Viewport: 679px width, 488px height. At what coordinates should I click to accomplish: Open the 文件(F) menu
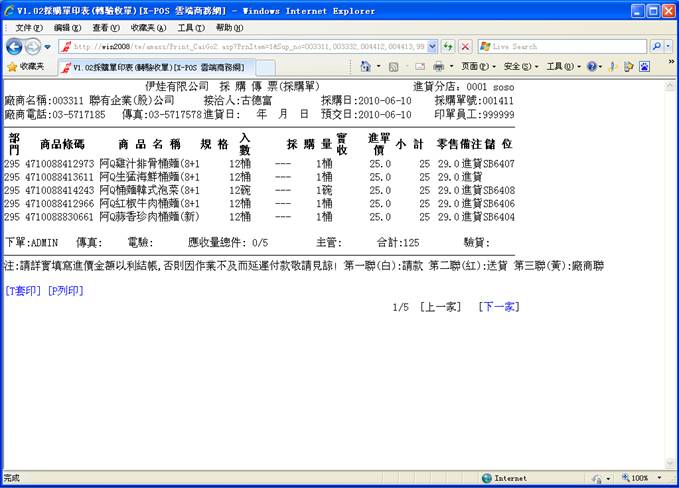tap(29, 27)
